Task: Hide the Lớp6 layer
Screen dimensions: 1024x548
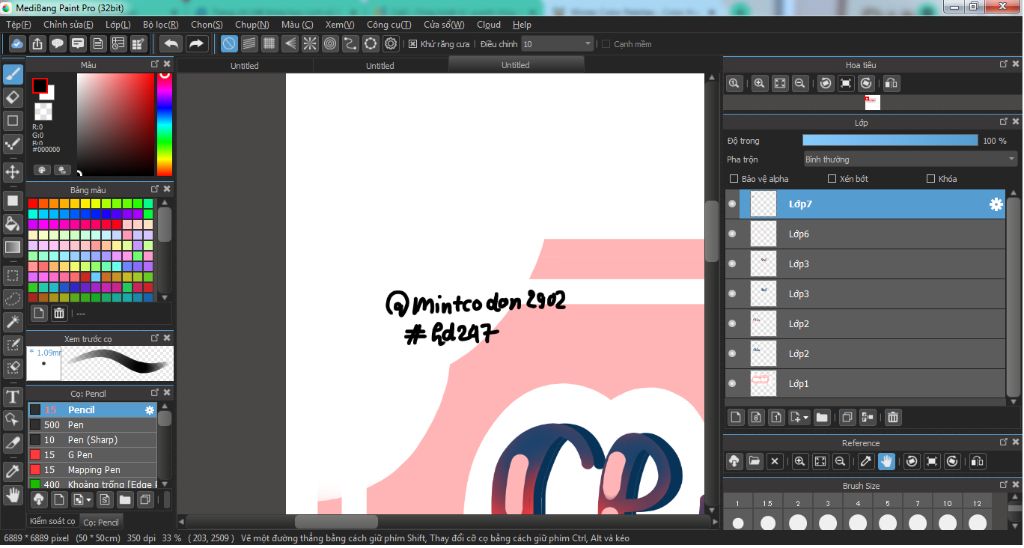Action: (x=732, y=234)
